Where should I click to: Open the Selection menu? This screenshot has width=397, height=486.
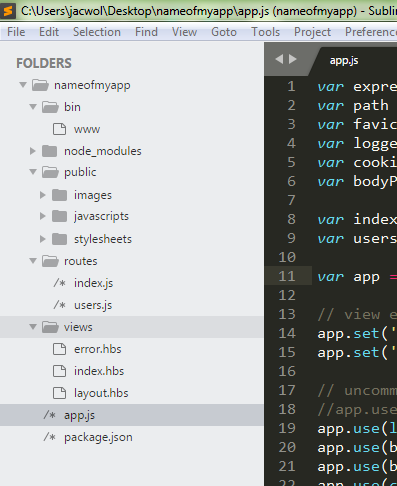click(x=97, y=32)
